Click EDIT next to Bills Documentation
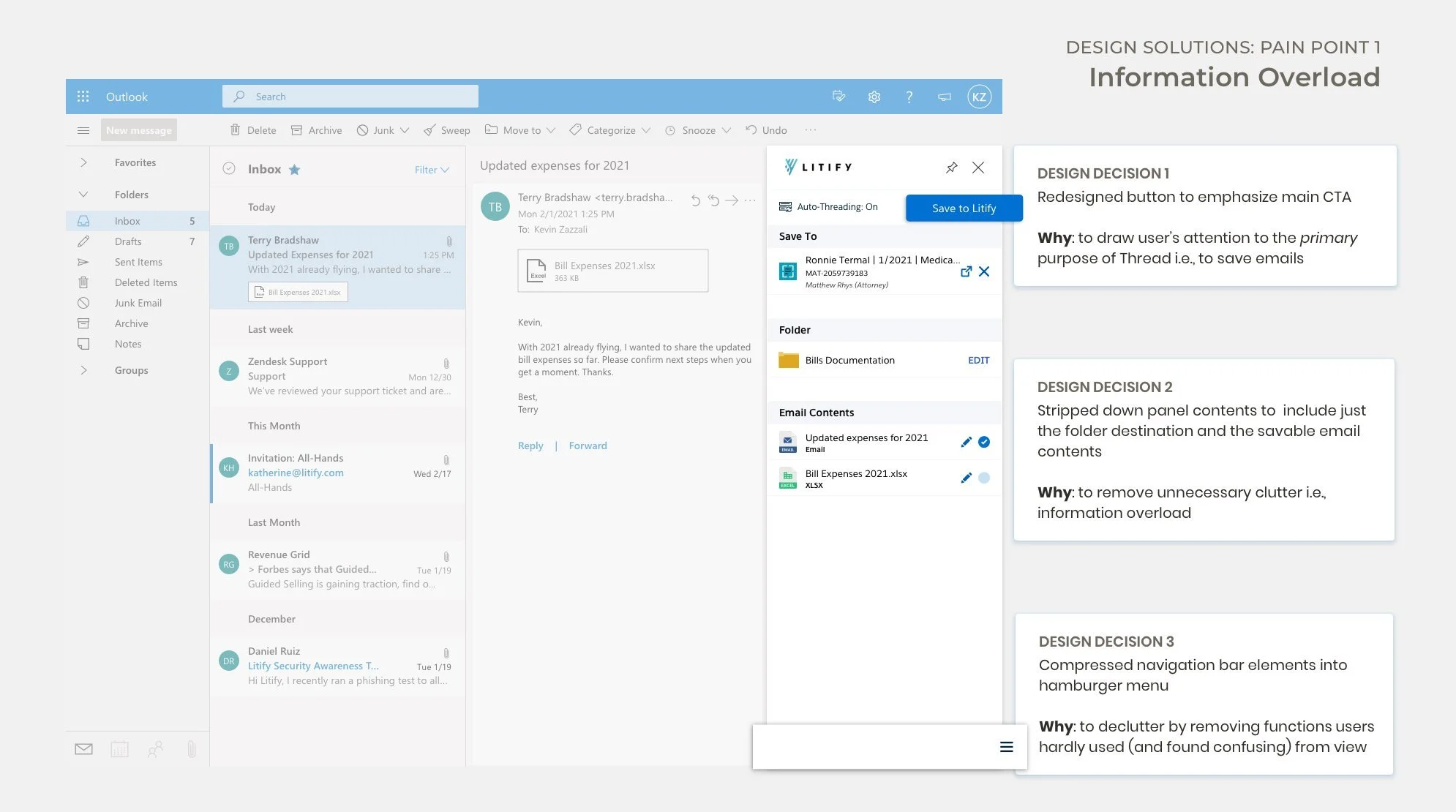This screenshot has width=1456, height=812. 978,360
